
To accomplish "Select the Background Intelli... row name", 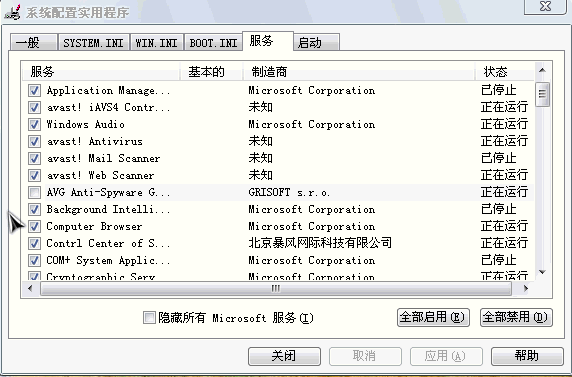I will coord(108,209).
